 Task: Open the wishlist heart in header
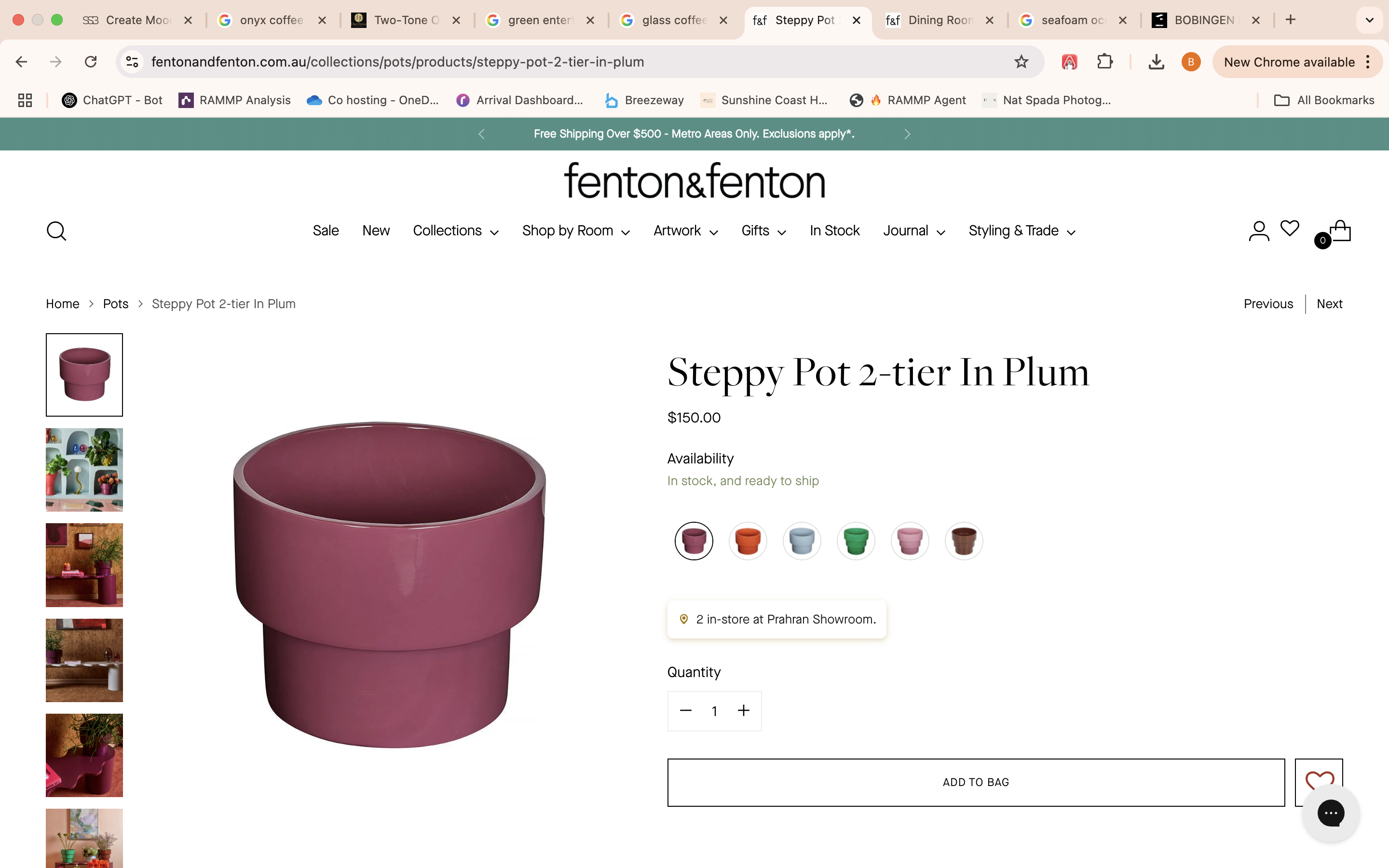click(1290, 229)
